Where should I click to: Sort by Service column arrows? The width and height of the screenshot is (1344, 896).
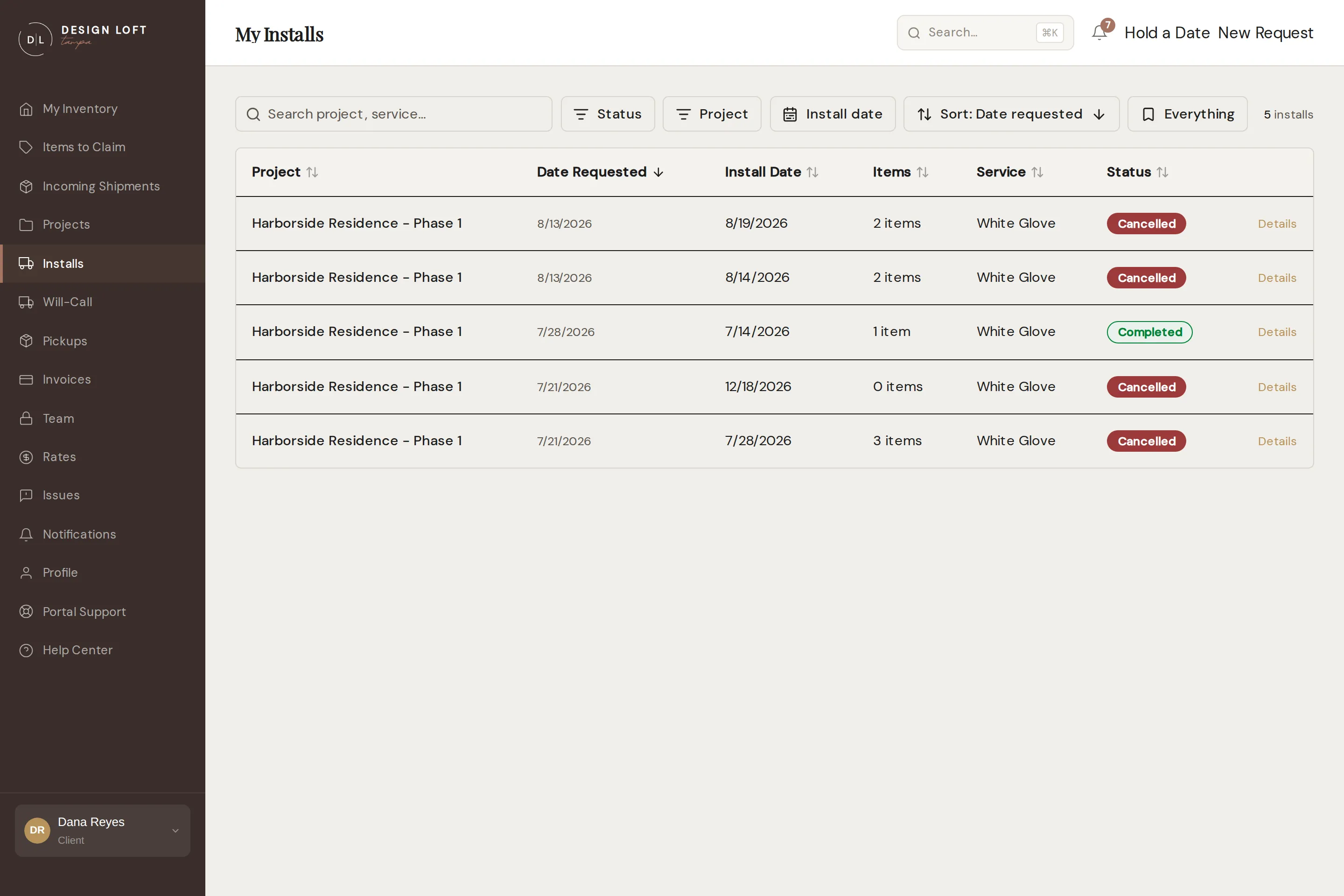(1037, 172)
